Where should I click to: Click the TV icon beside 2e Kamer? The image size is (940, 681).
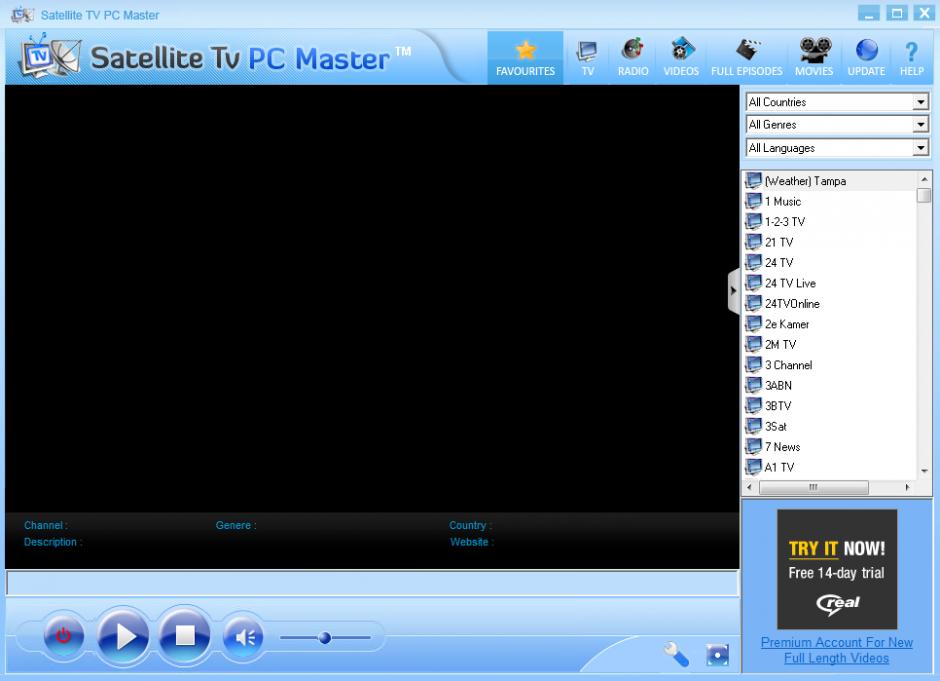pos(753,324)
